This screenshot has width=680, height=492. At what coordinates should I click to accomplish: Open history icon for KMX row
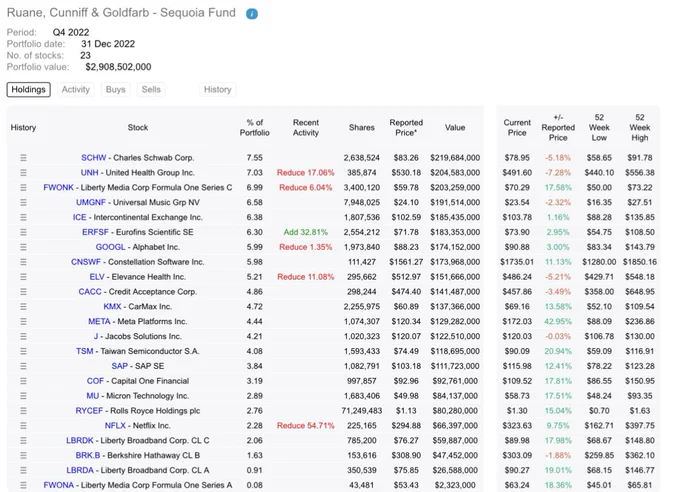(x=23, y=307)
